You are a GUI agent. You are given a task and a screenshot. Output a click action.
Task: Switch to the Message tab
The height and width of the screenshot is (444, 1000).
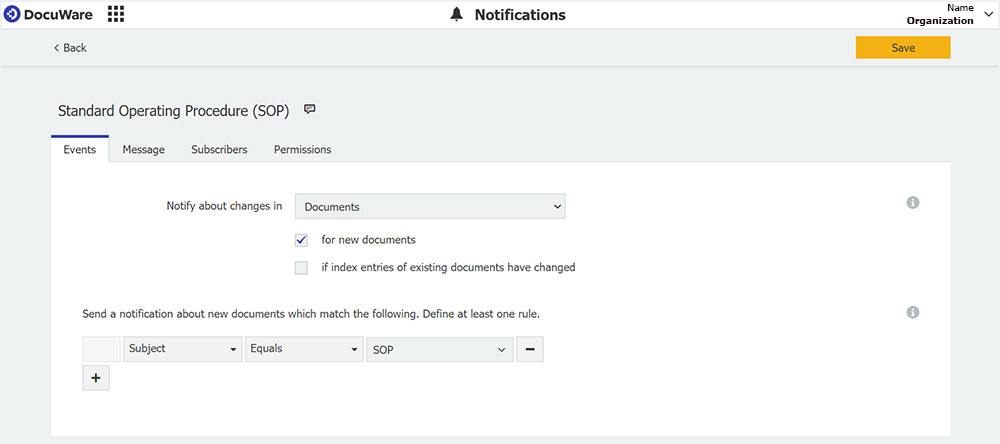[143, 150]
